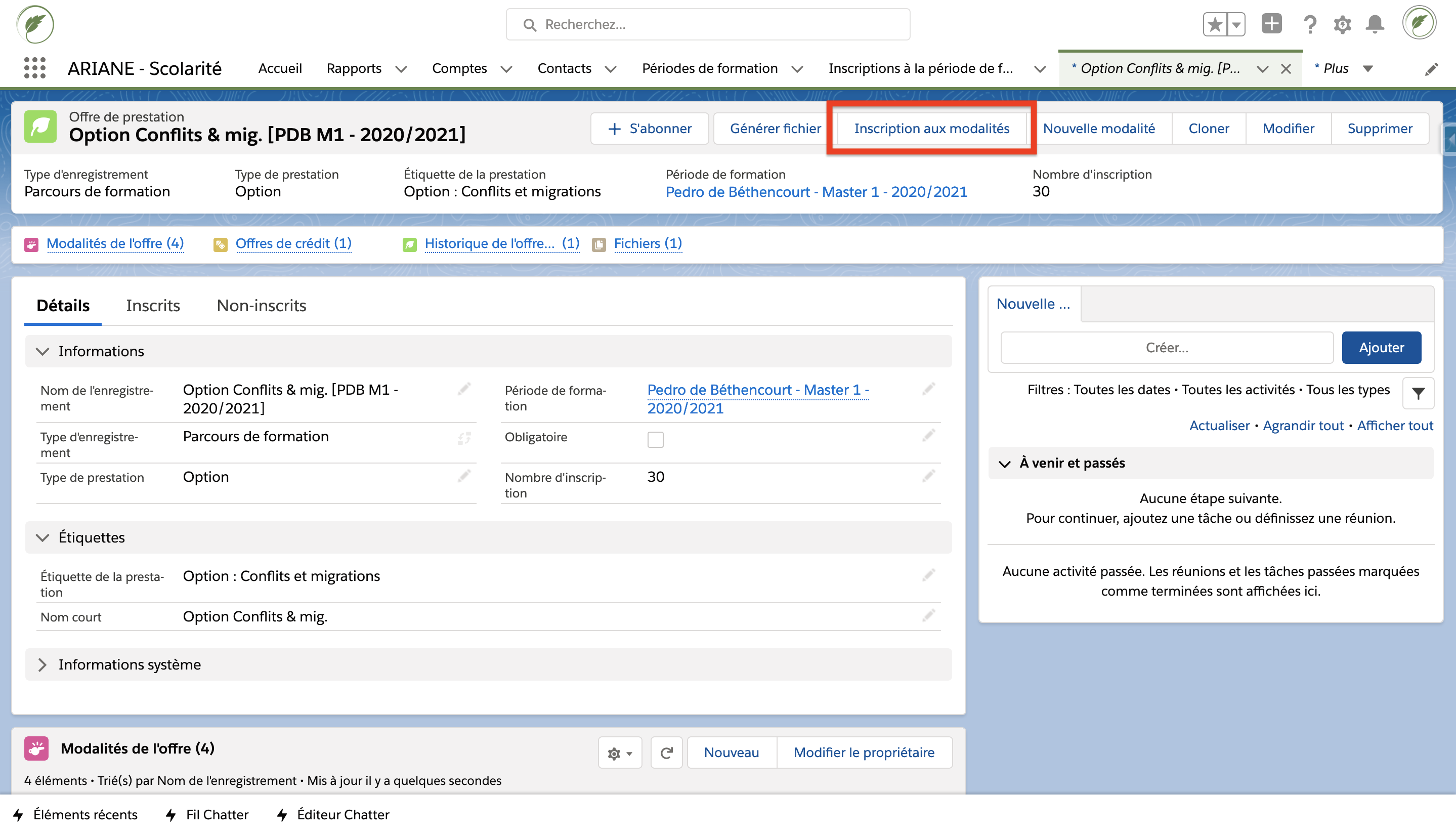Click the help question mark icon
Screen dimensions: 1456x835
tap(1309, 24)
